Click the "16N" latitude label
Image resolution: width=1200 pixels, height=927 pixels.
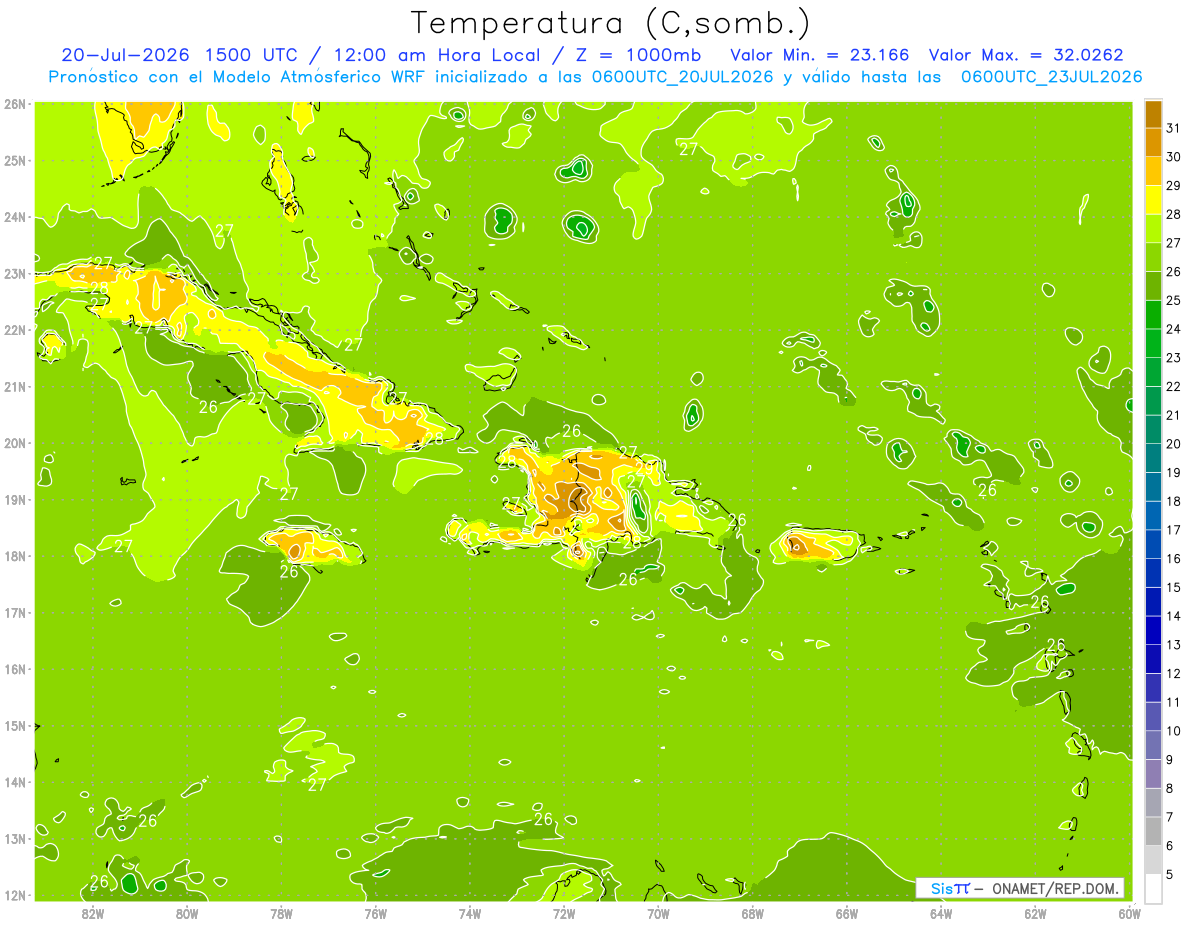click(x=15, y=669)
